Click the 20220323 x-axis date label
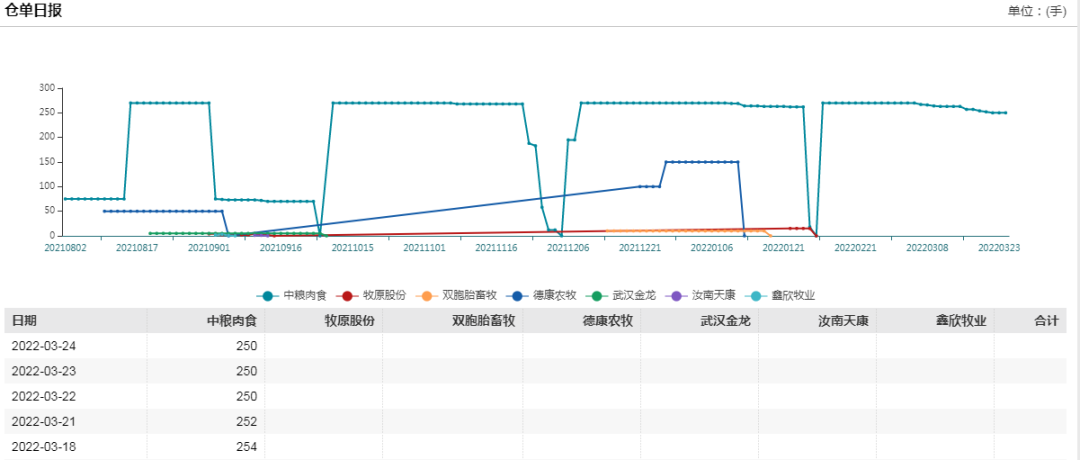 click(x=998, y=247)
